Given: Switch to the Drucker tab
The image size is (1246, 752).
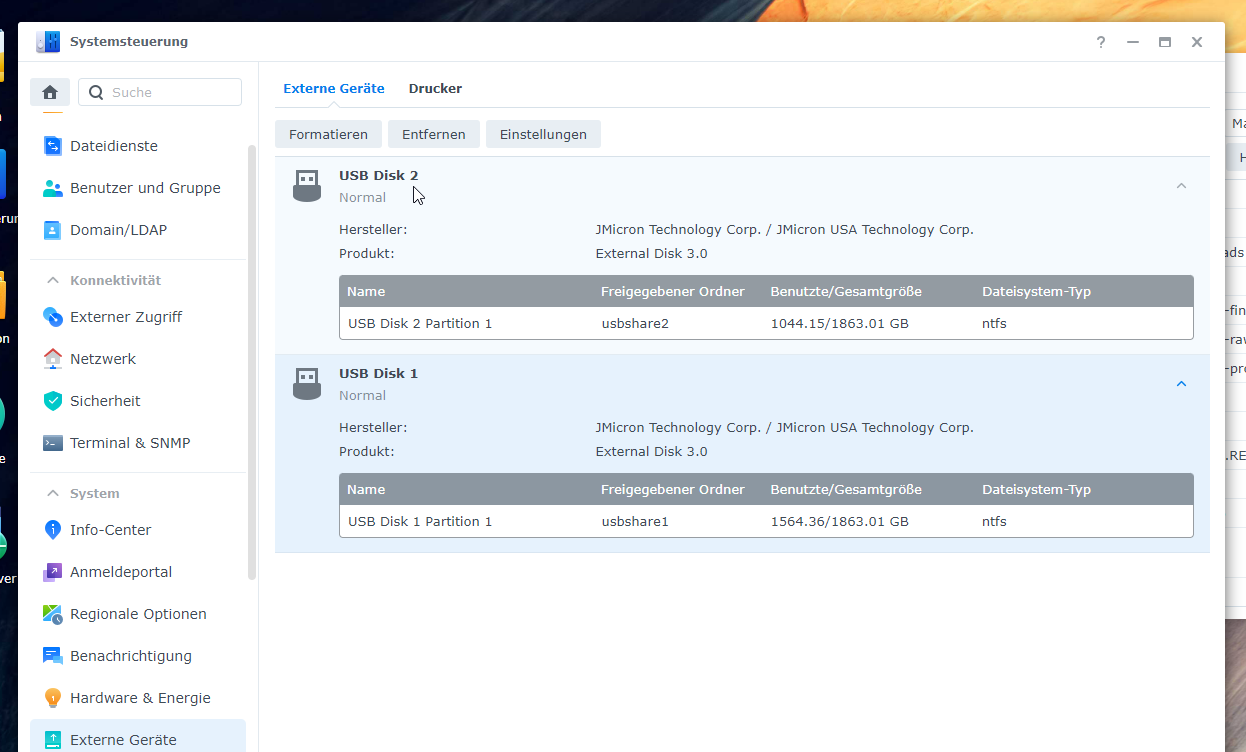Looking at the screenshot, I should tap(435, 88).
